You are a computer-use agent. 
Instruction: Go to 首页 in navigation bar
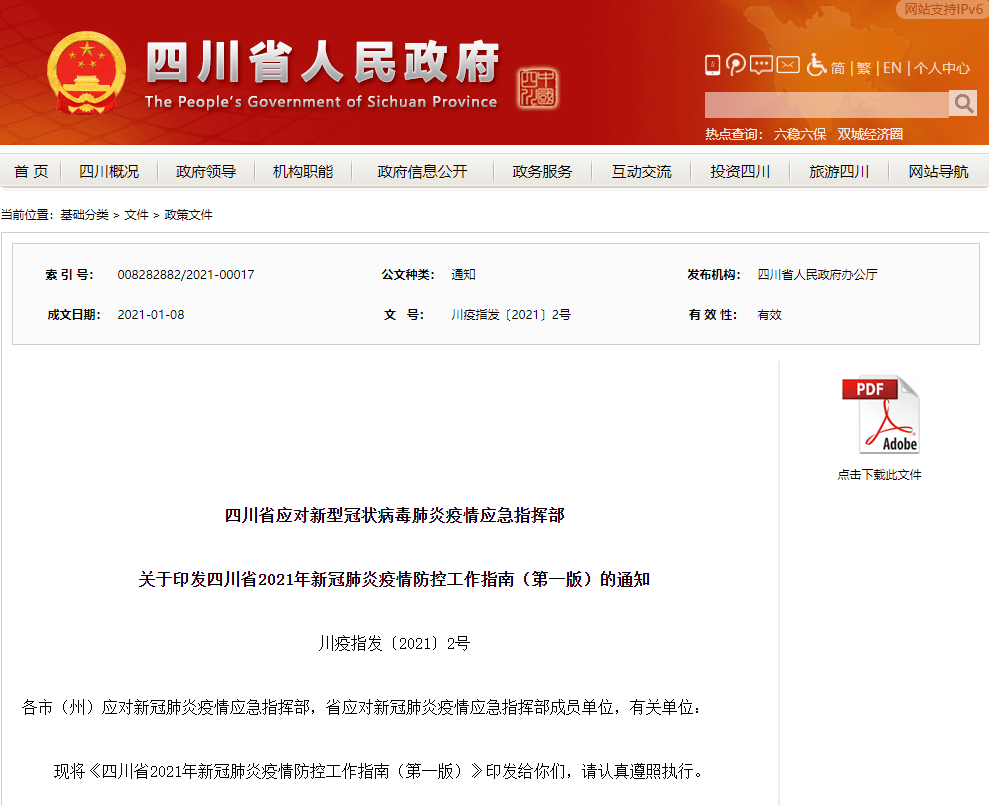click(x=31, y=172)
